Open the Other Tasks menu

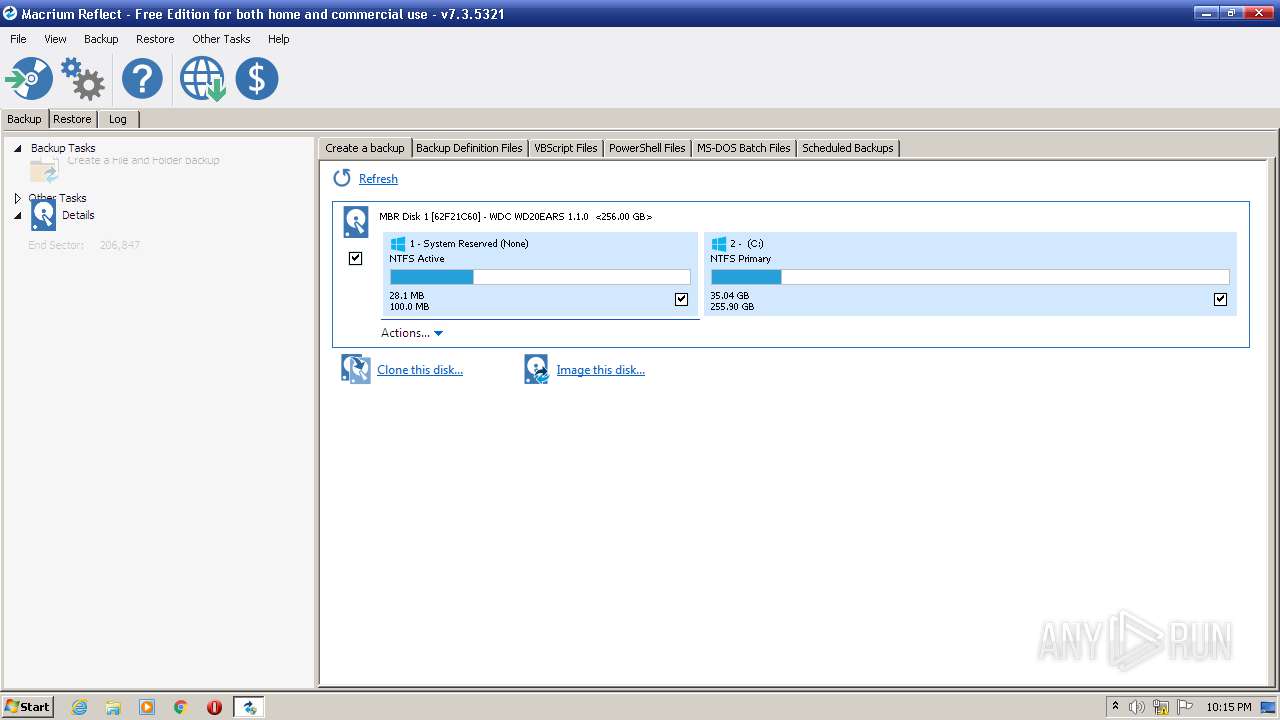tap(221, 39)
